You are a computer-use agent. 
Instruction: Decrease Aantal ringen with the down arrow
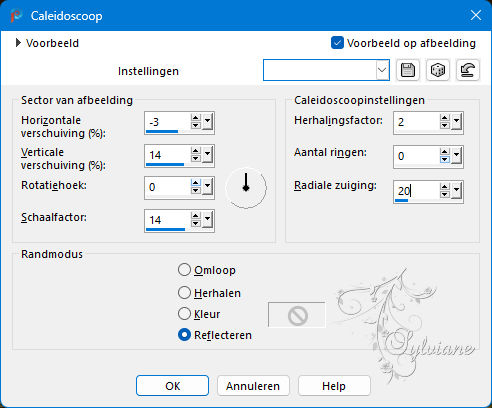click(444, 160)
